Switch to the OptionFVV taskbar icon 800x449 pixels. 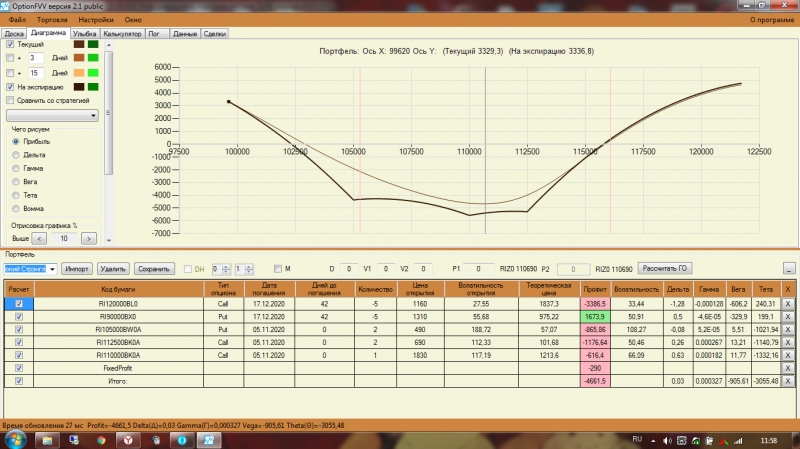coord(209,440)
